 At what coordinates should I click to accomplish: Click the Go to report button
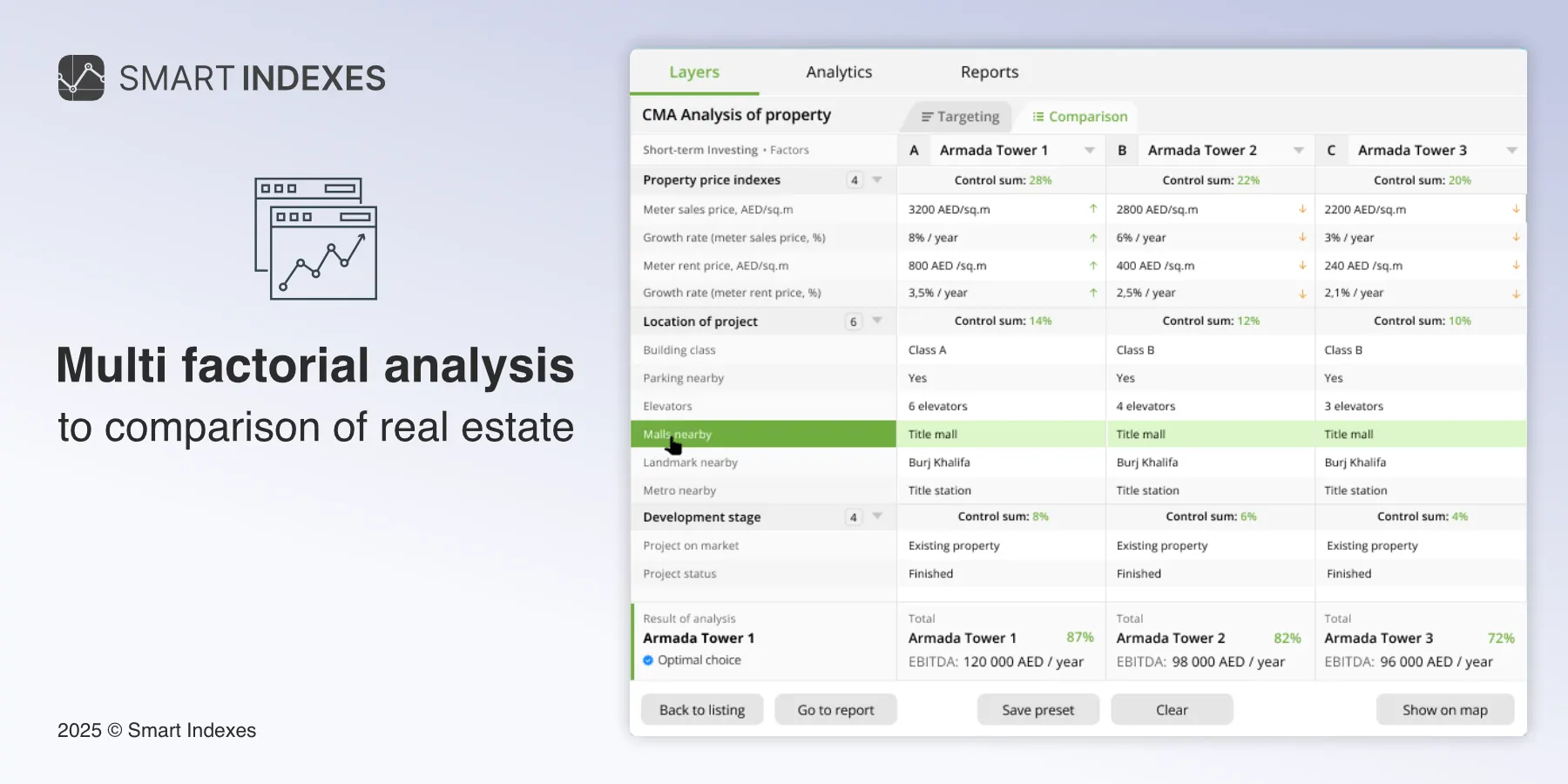click(835, 710)
